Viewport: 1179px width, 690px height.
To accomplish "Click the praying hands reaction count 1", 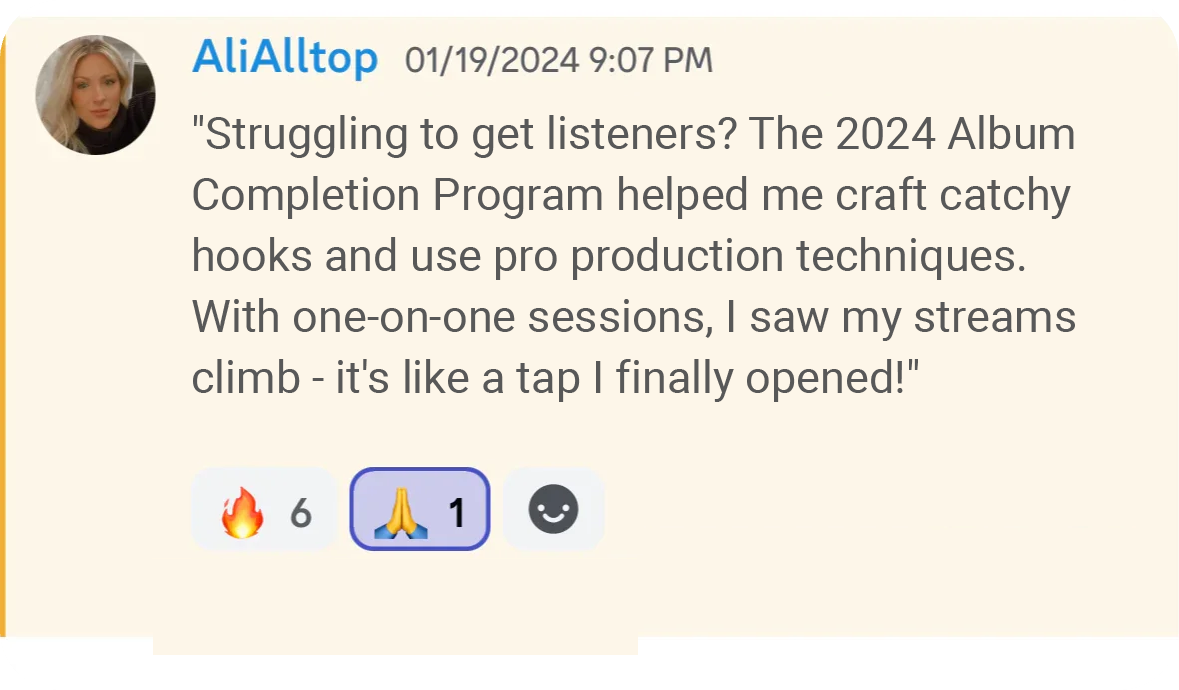I will [x=456, y=513].
